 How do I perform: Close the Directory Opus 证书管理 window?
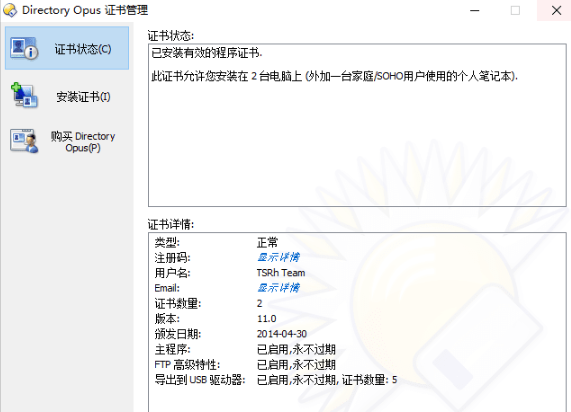click(x=556, y=10)
